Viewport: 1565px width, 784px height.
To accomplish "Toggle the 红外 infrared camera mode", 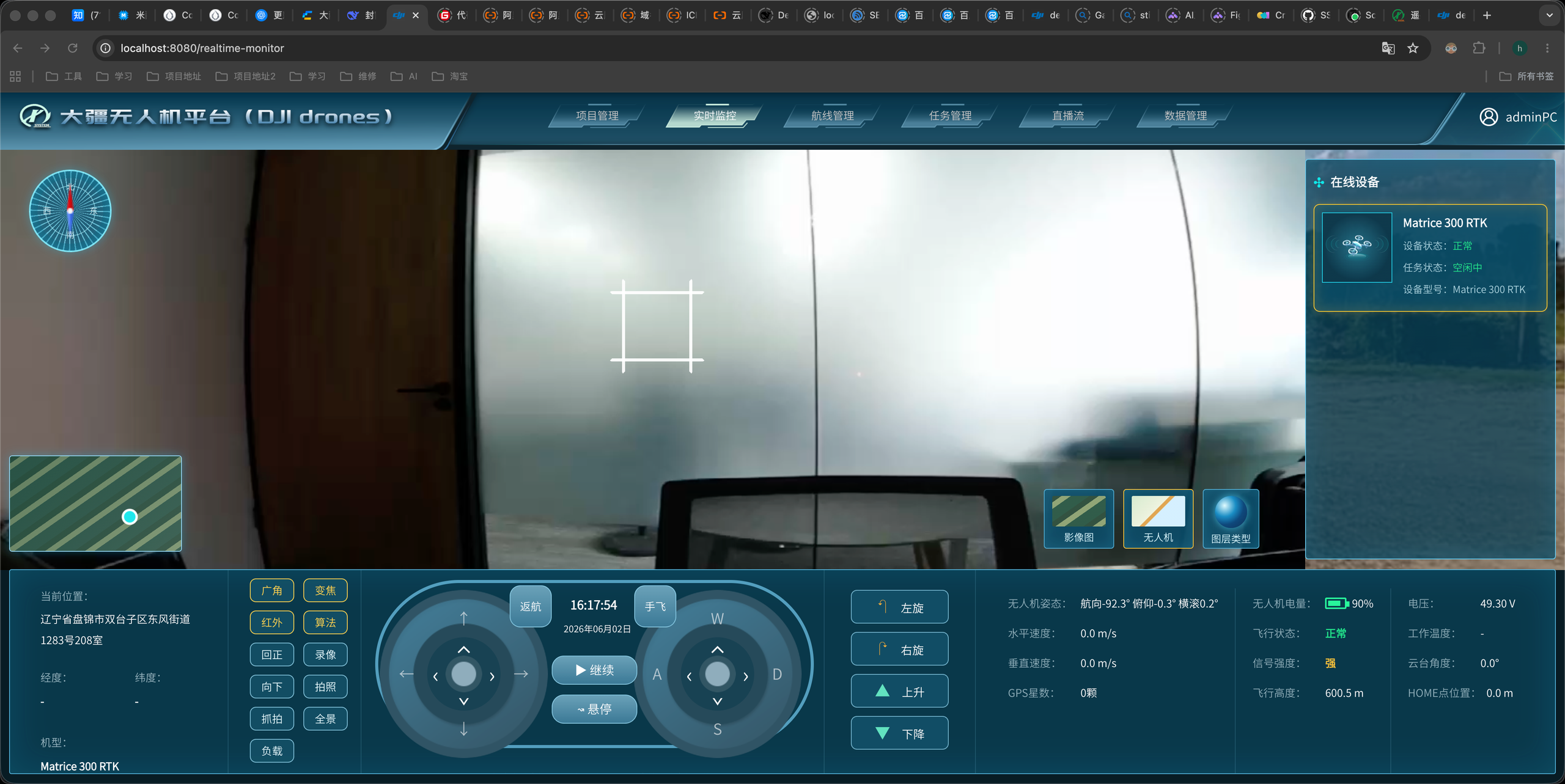I will [x=272, y=622].
